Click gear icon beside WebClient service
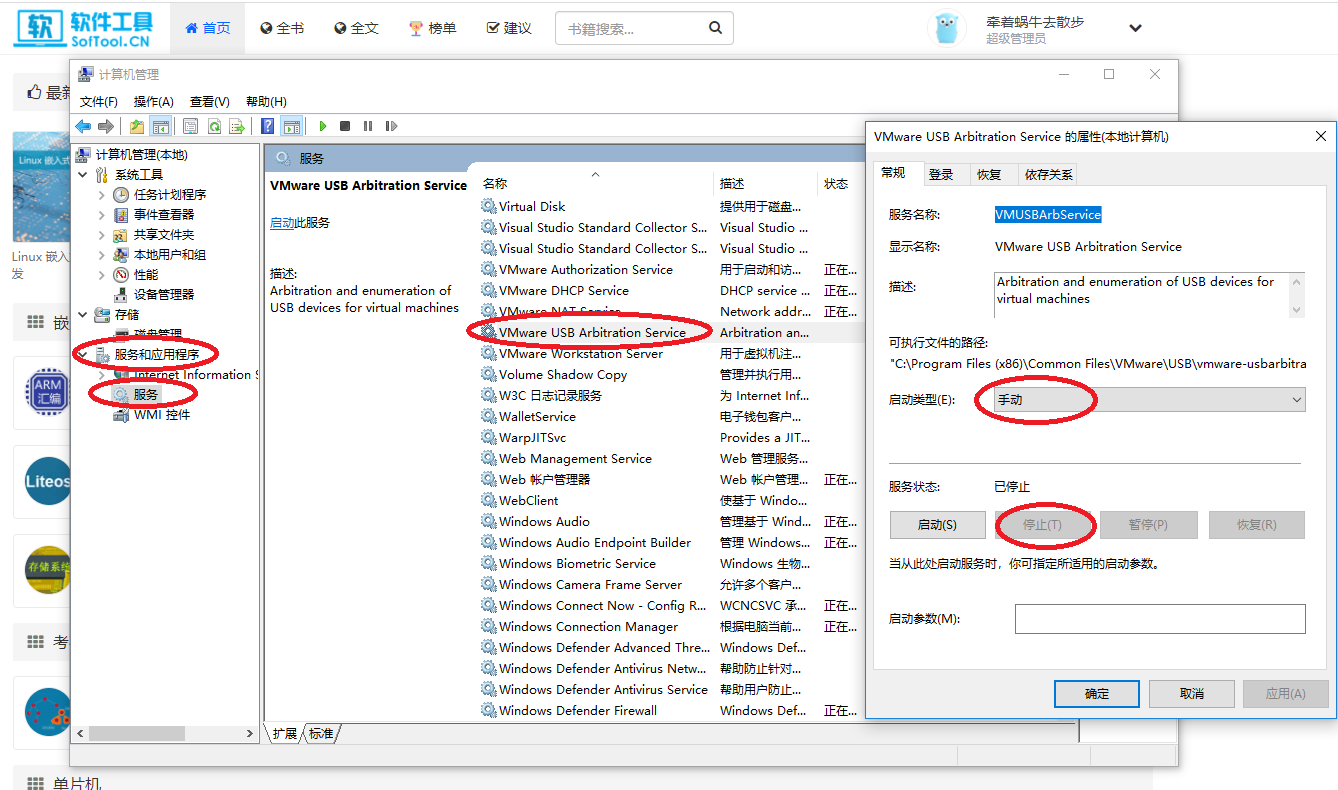This screenshot has width=1338, height=790. point(488,501)
